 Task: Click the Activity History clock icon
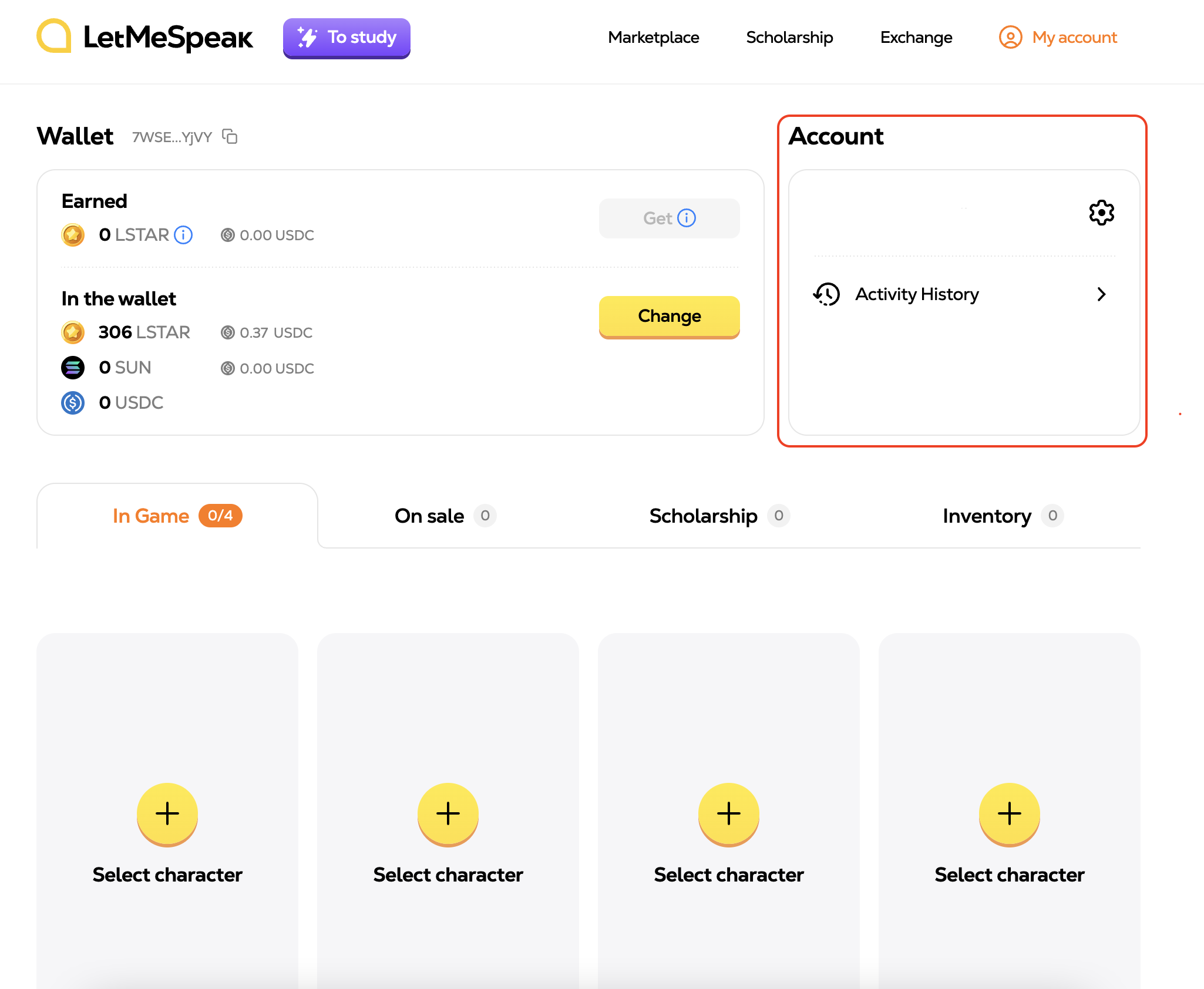(827, 294)
